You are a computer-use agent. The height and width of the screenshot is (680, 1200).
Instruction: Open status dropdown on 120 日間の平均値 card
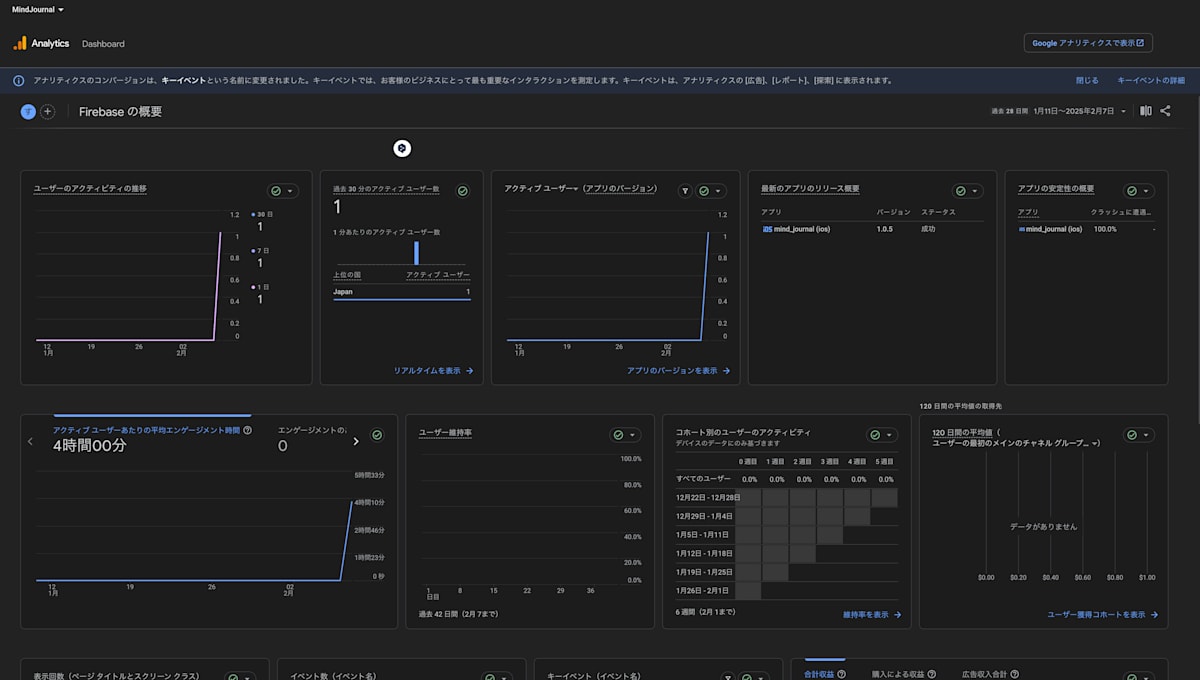click(1139, 435)
